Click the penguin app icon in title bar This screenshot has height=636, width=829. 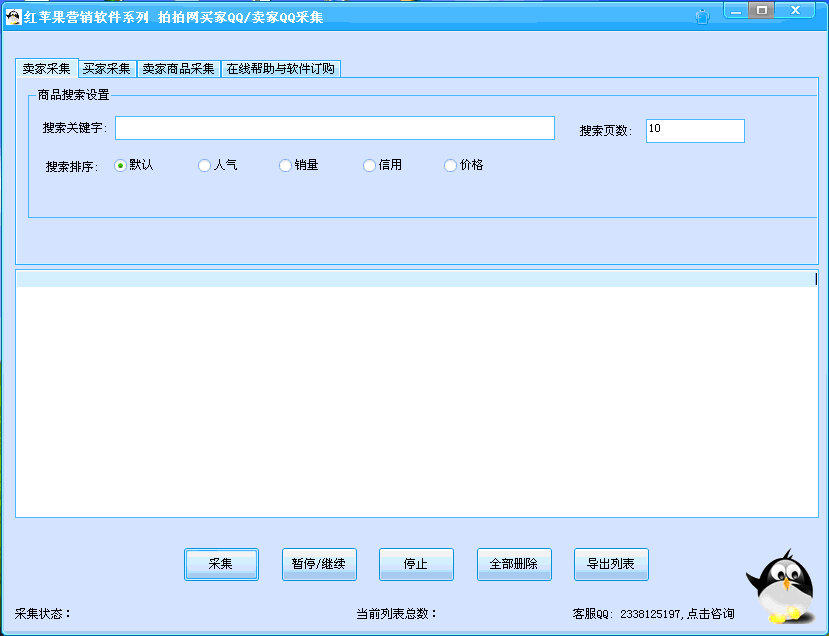tap(13, 17)
